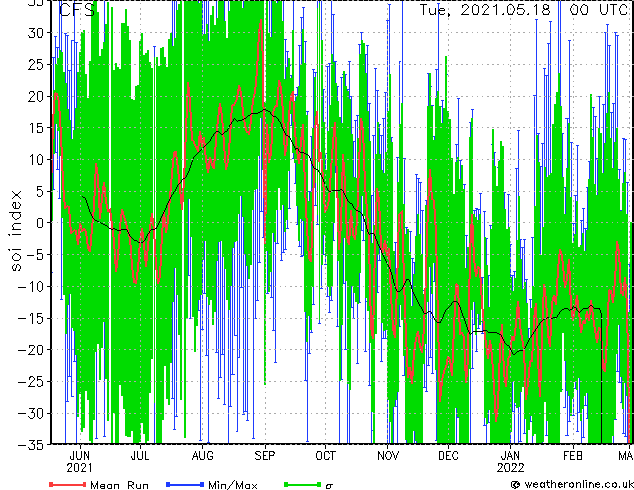Click the -25 y-axis tick label
Viewport: 634px width, 490px height.
(x=30, y=382)
